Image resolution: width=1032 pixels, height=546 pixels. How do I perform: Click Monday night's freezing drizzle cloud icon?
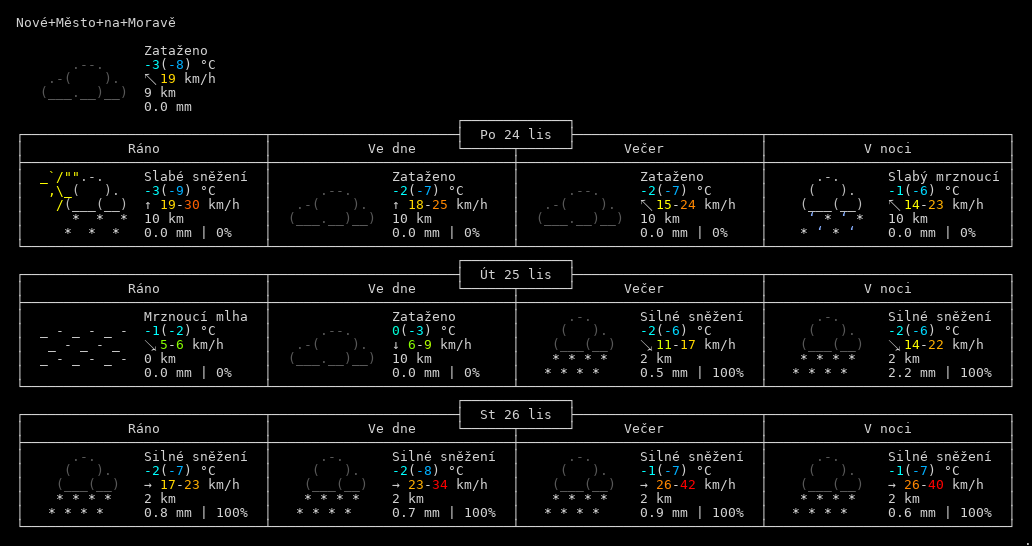[x=831, y=204]
